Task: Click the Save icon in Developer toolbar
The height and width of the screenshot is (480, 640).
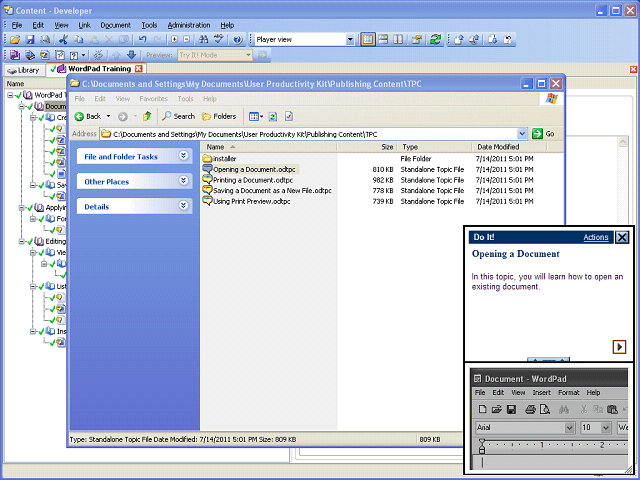Action: (30, 40)
